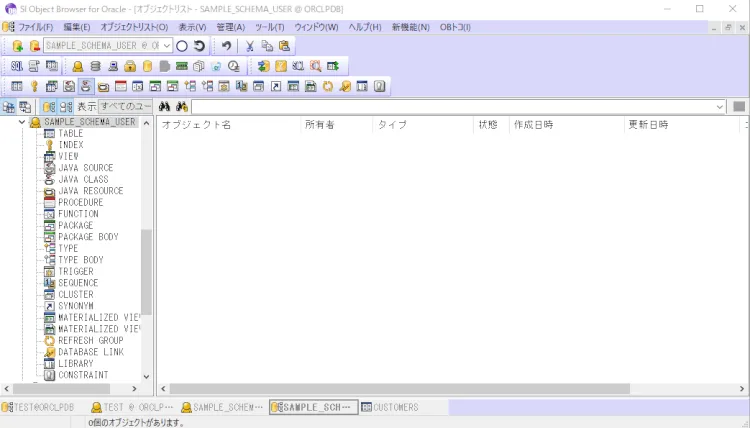Screen dimensions: 750x428
Task: Click the undo arrow icon
Action: (x=227, y=46)
